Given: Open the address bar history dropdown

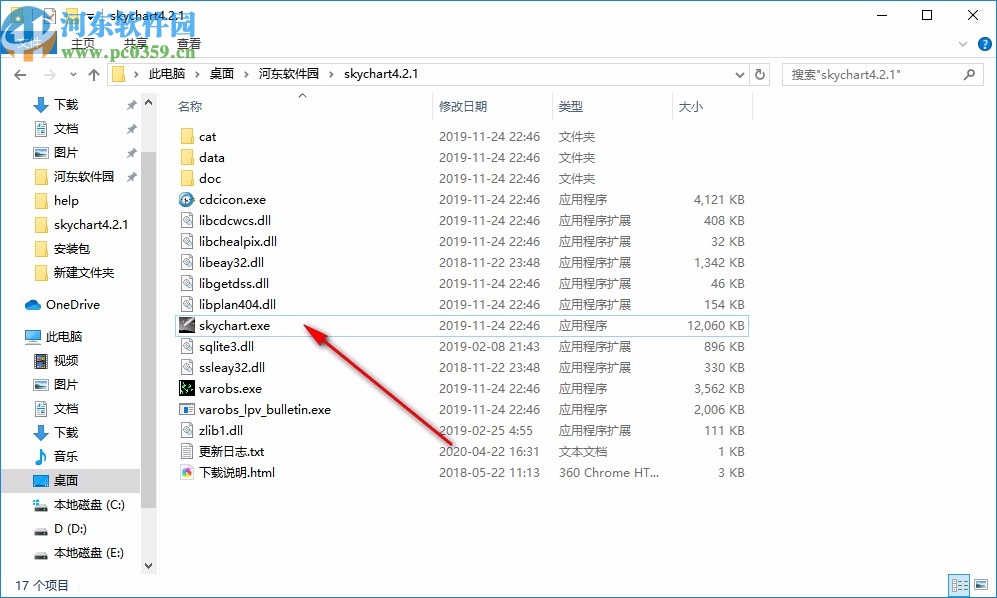Looking at the screenshot, I should (x=739, y=74).
